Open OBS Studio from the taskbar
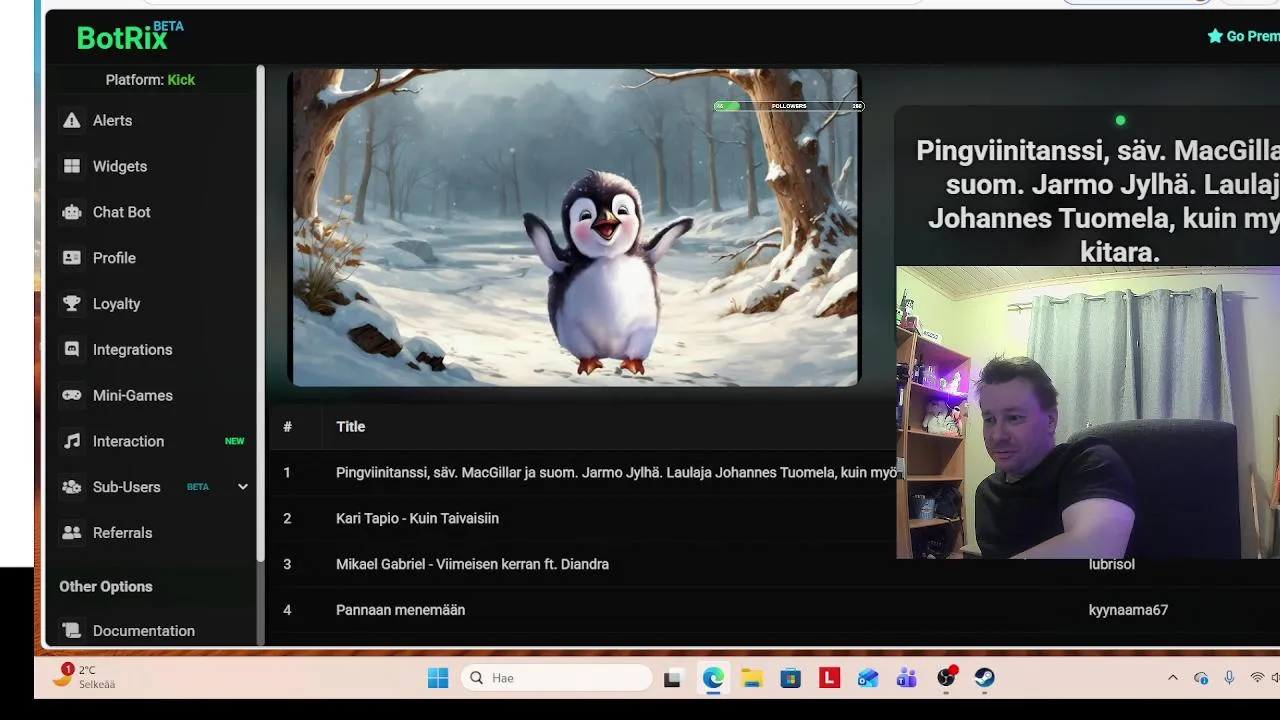This screenshot has width=1280, height=720. point(946,678)
